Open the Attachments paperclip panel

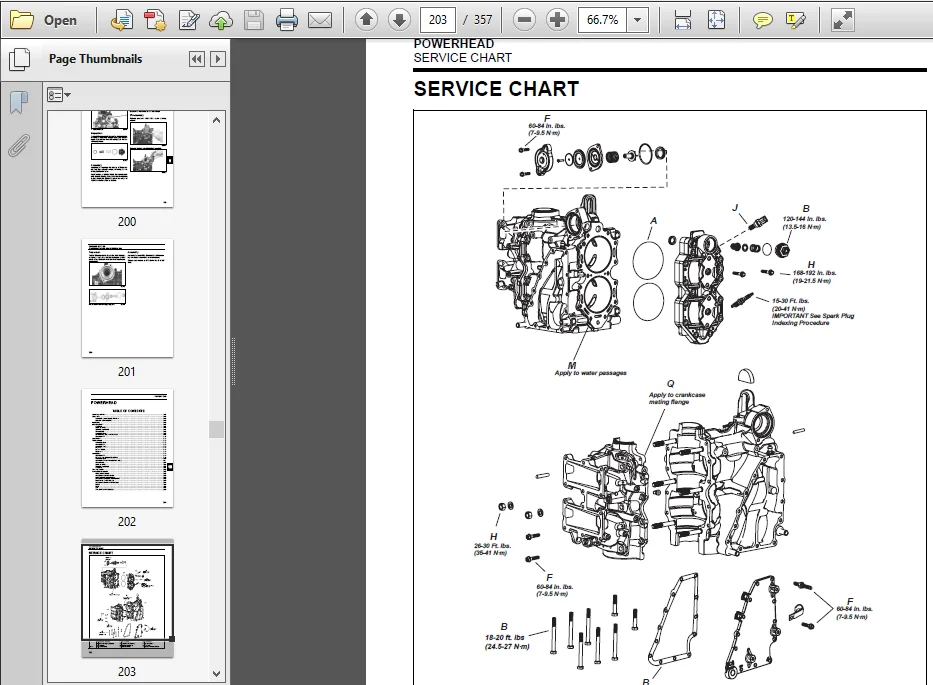pos(19,146)
